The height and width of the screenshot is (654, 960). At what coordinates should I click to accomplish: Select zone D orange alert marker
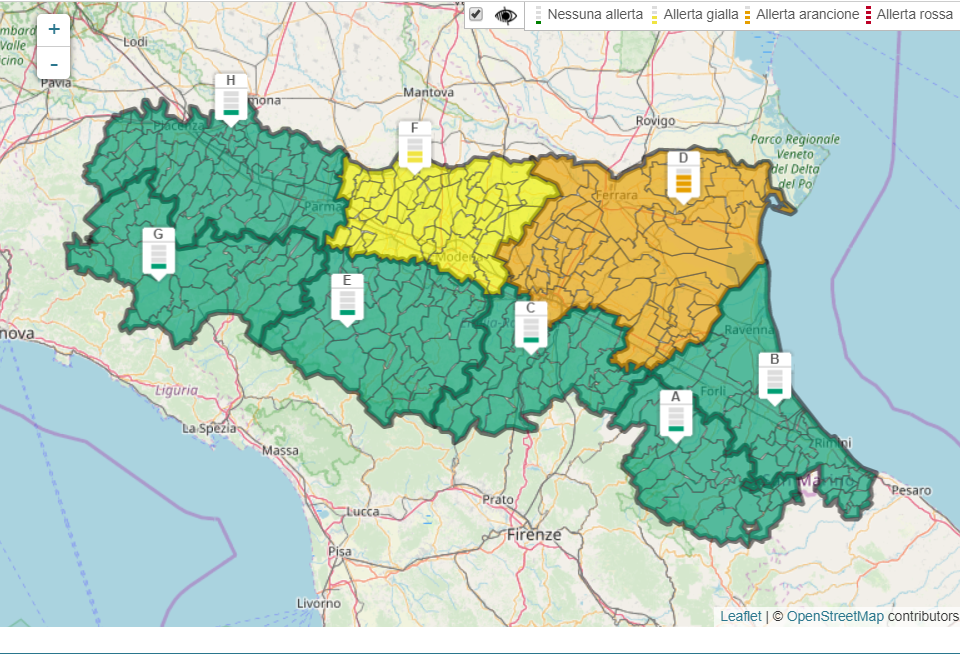pyautogui.click(x=683, y=176)
